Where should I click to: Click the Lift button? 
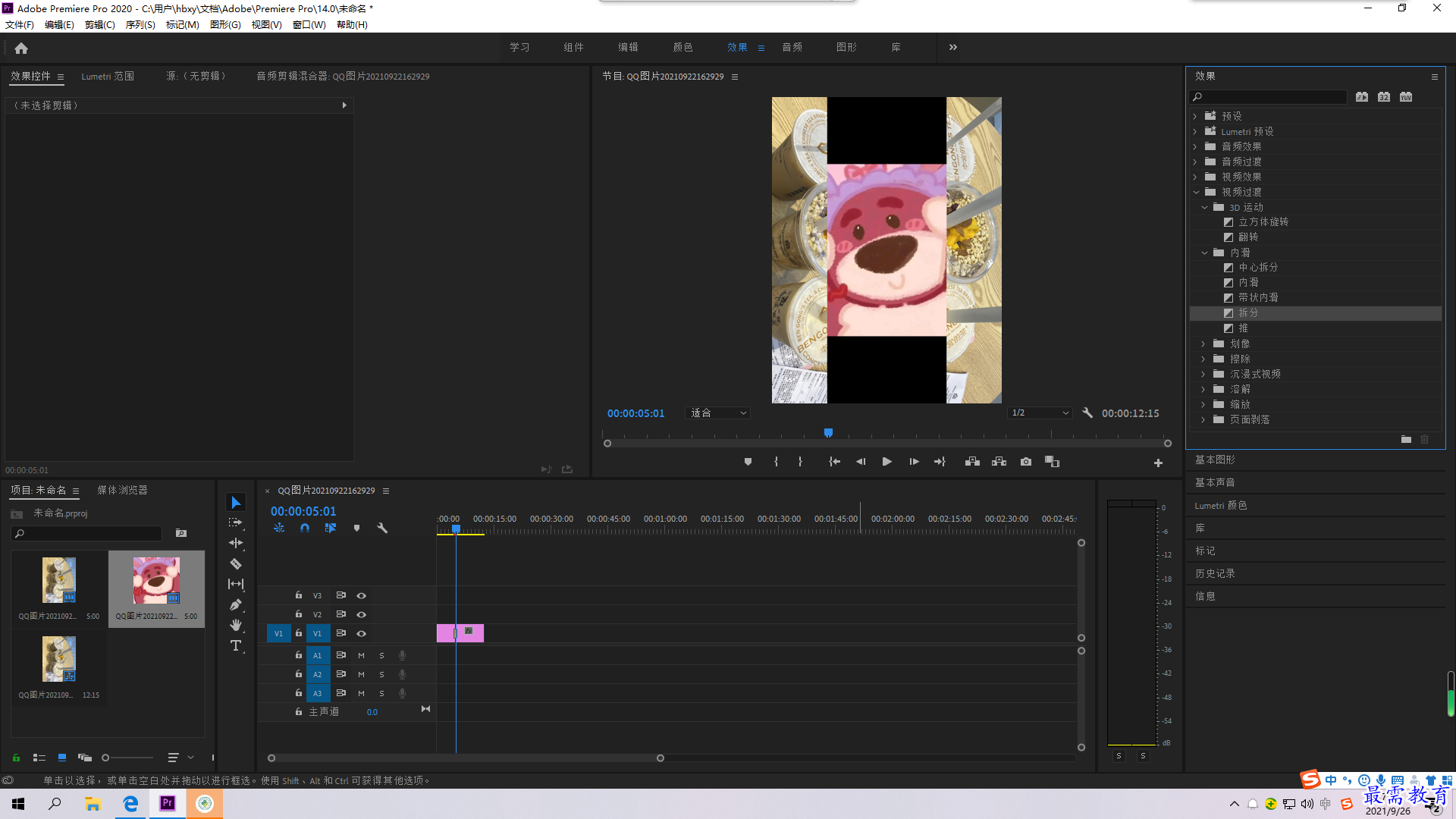point(972,462)
